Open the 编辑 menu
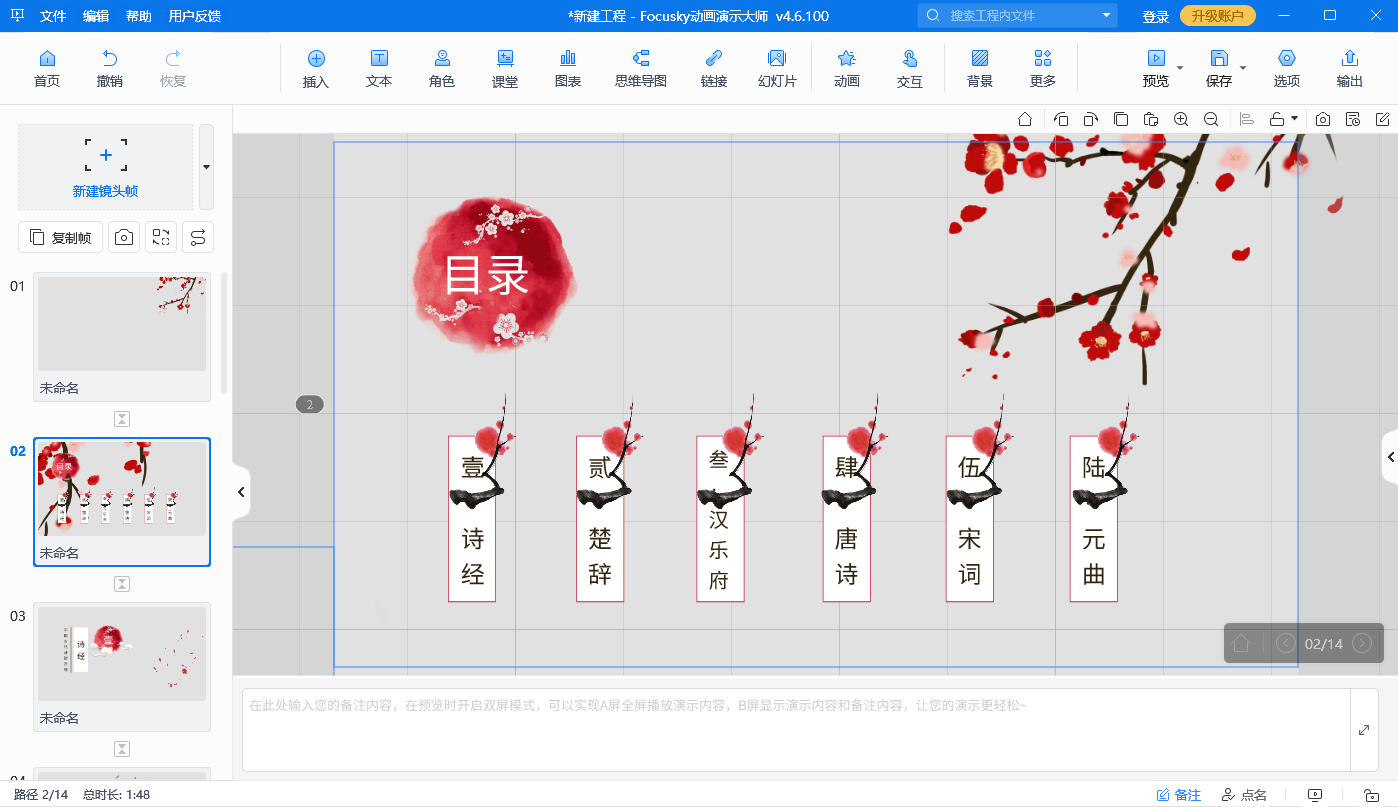The height and width of the screenshot is (807, 1398). pos(96,16)
